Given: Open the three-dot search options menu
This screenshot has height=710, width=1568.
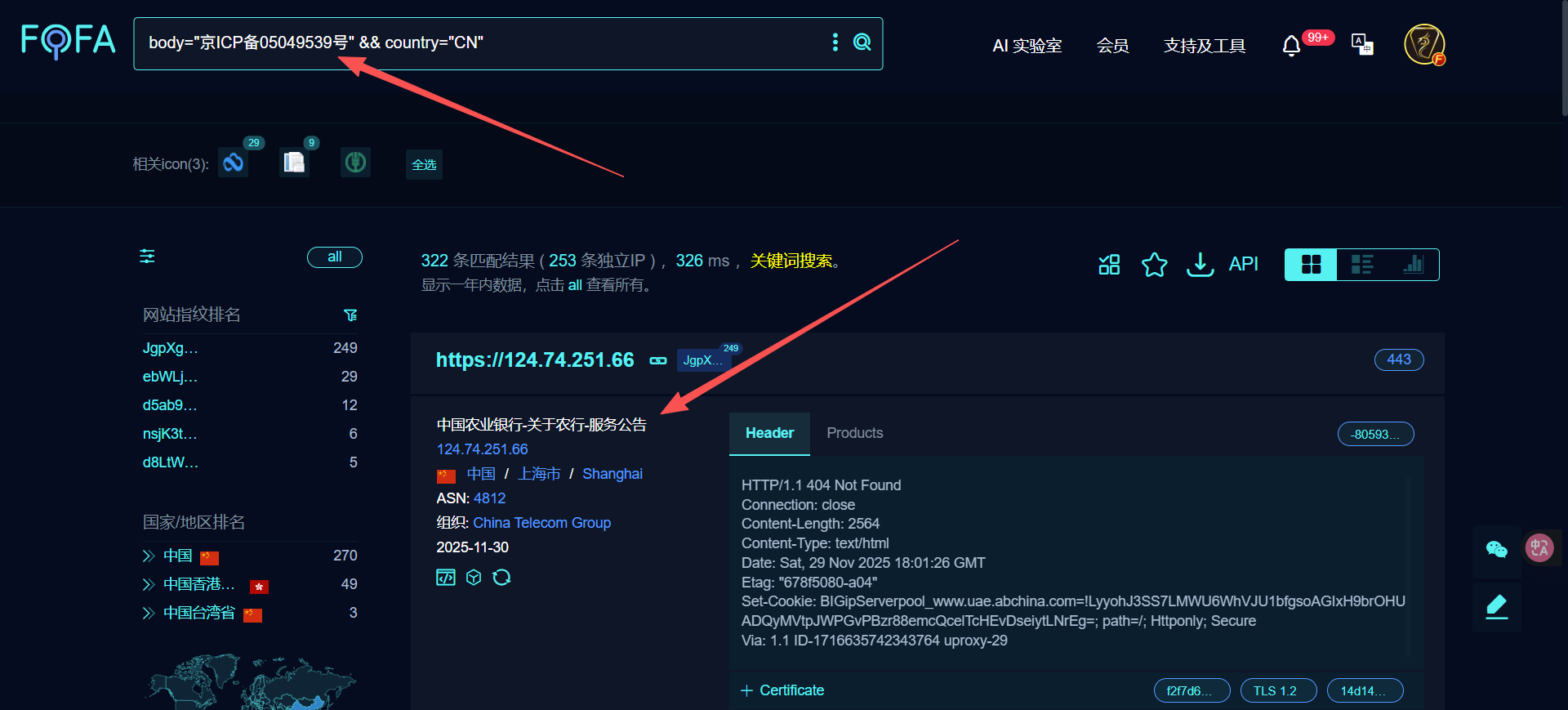Looking at the screenshot, I should 835,42.
